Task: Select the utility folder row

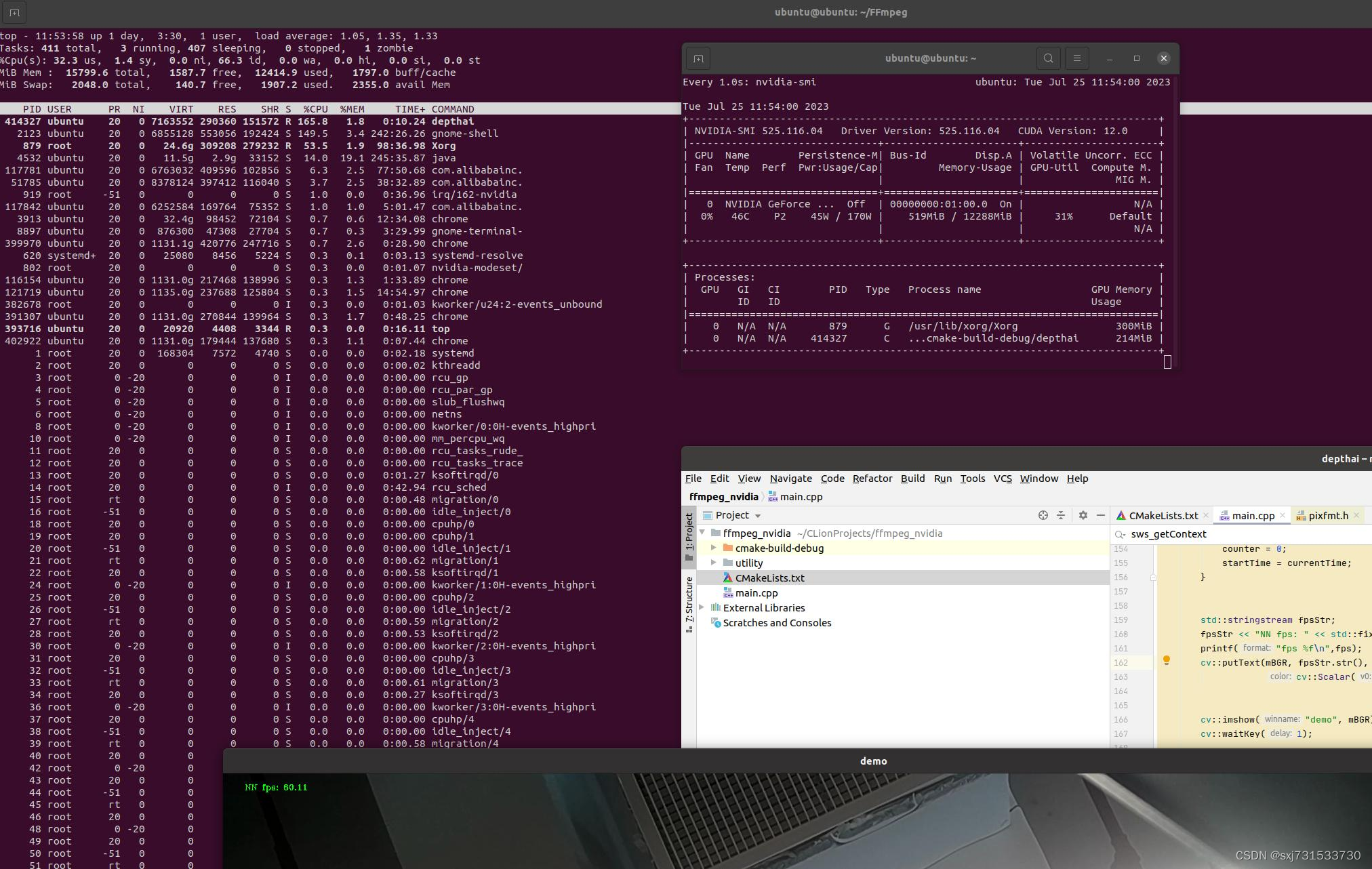Action: click(x=903, y=563)
